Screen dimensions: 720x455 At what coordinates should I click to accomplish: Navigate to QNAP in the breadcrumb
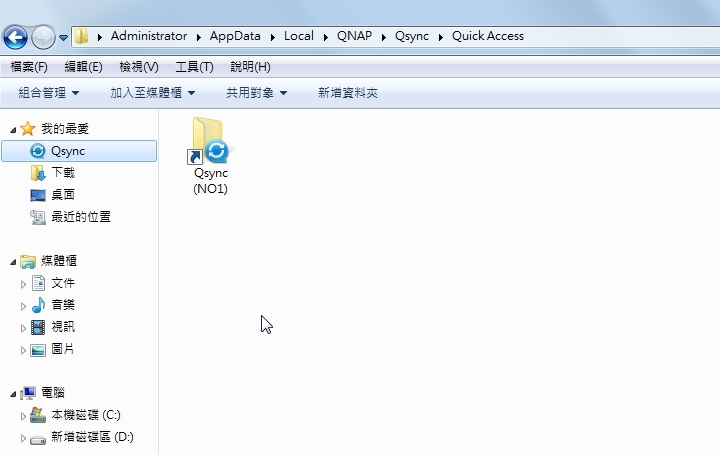354,36
